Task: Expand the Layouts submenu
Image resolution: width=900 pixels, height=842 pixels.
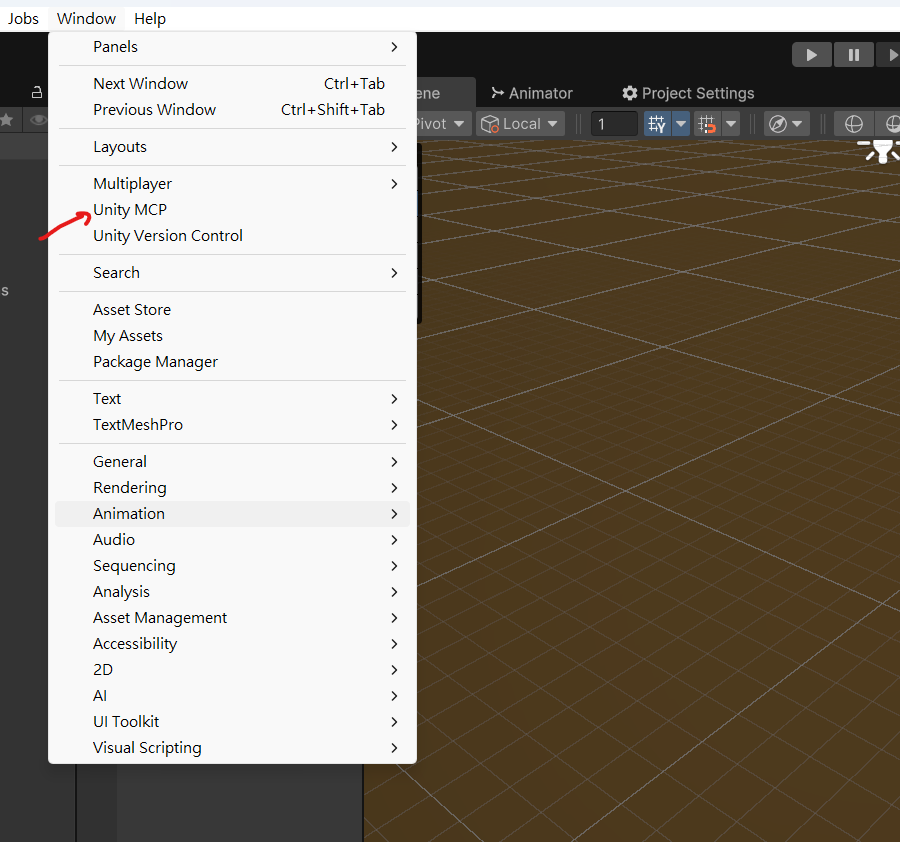Action: click(120, 146)
